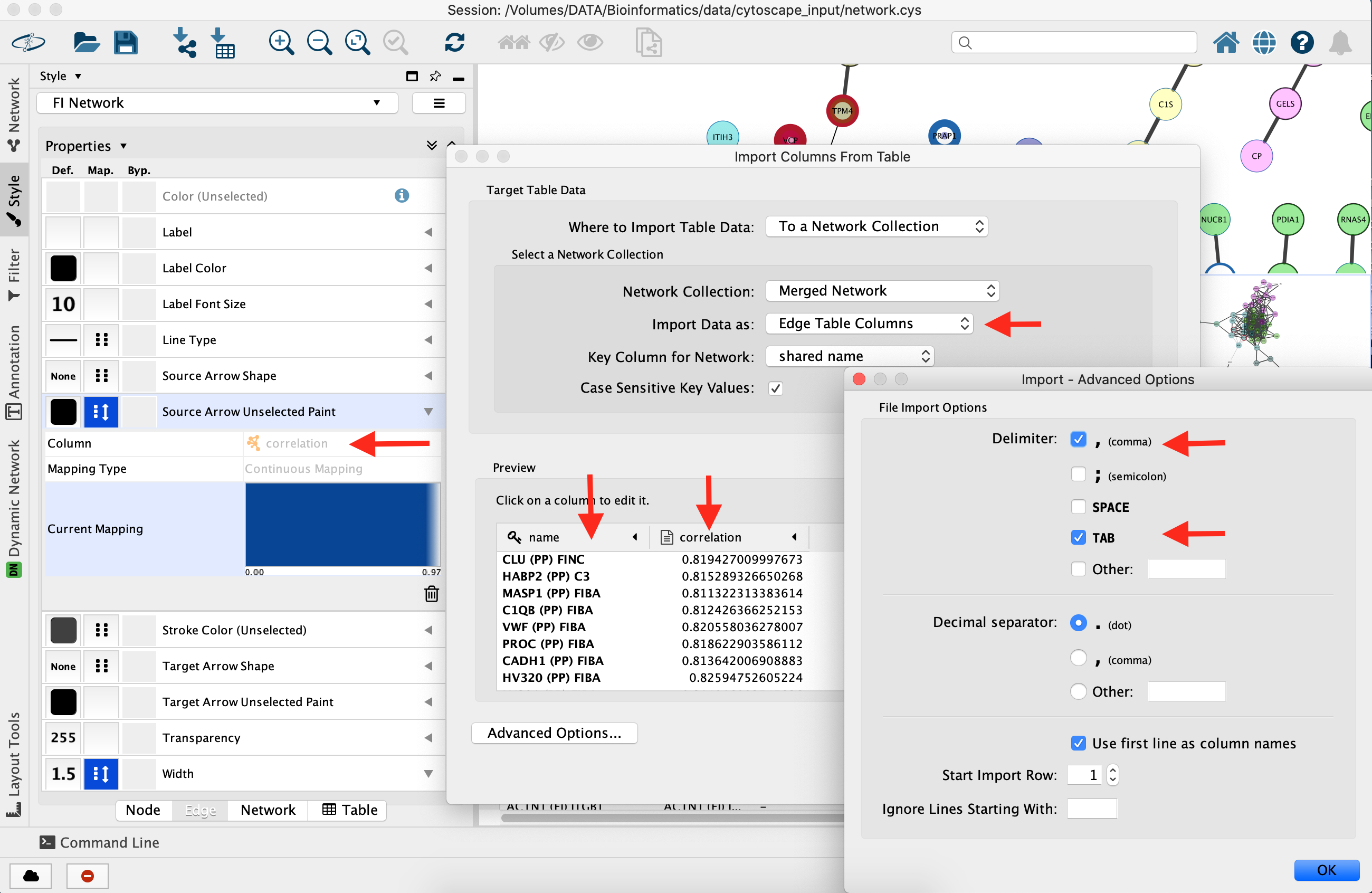
Task: Open the style options hamburger menu button
Action: coord(439,103)
